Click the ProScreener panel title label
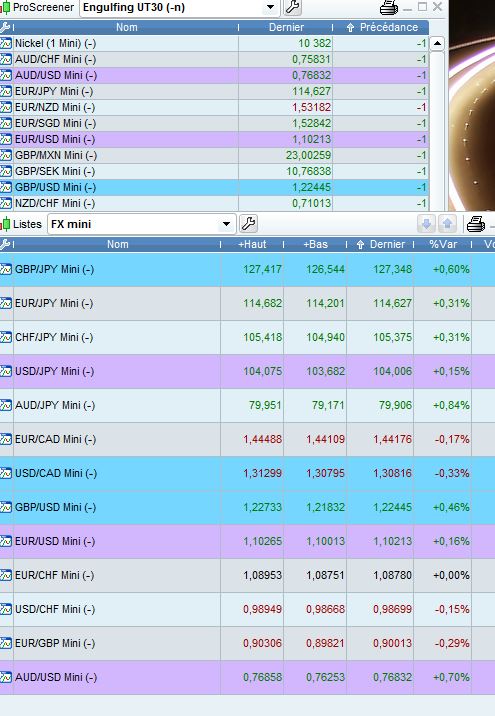Viewport: 495px width, 716px height. (43, 7)
